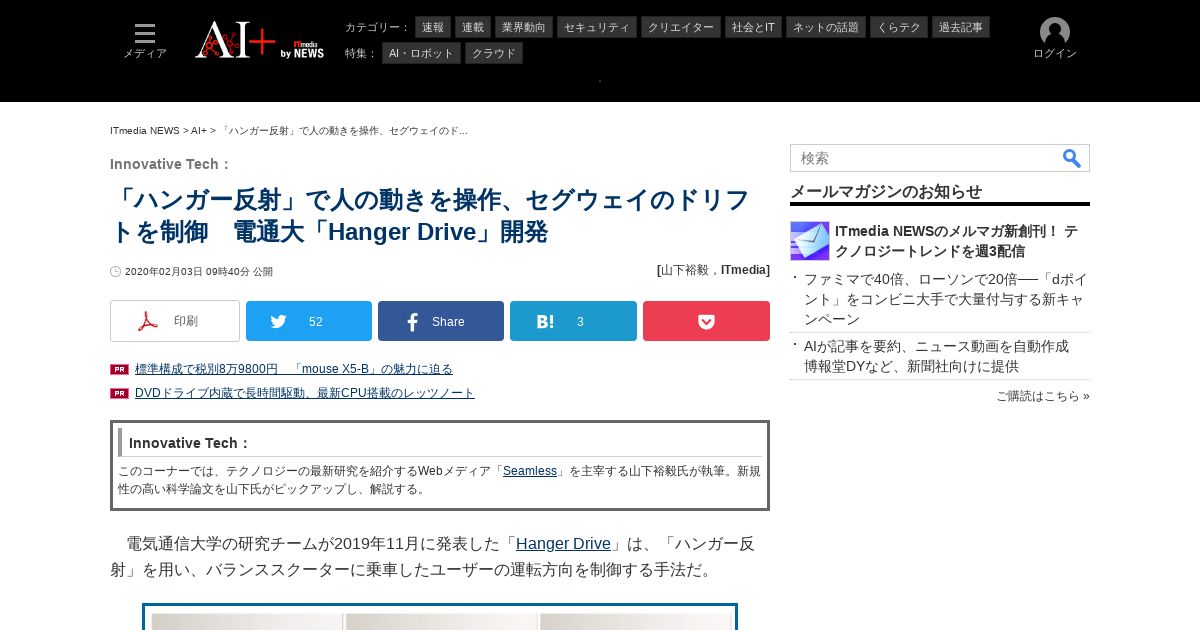Open the ITmedia NEWSのメルマガ新創刊 headline
The width and height of the screenshot is (1200, 630).
(x=957, y=241)
